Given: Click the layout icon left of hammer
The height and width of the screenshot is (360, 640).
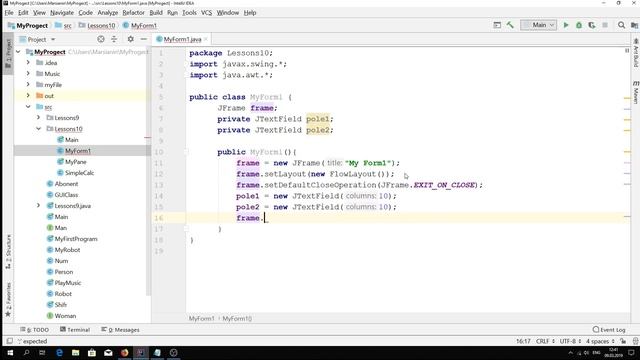Looking at the screenshot, I should [497, 25].
